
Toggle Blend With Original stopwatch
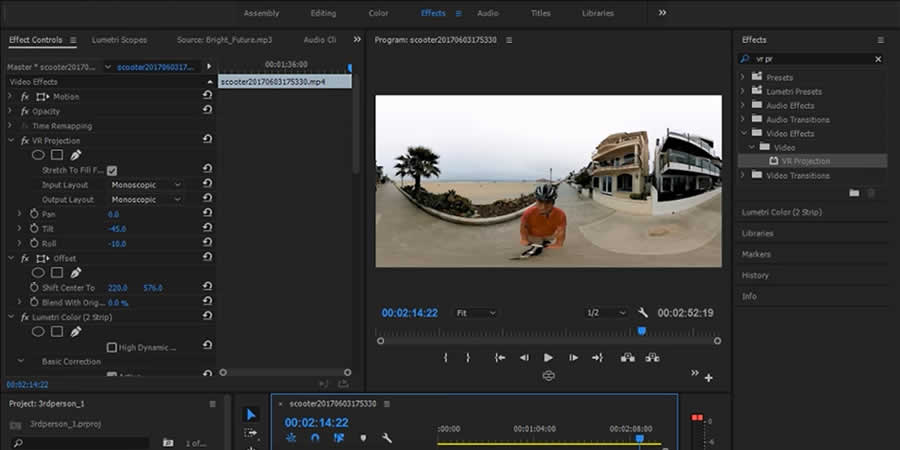tap(34, 302)
